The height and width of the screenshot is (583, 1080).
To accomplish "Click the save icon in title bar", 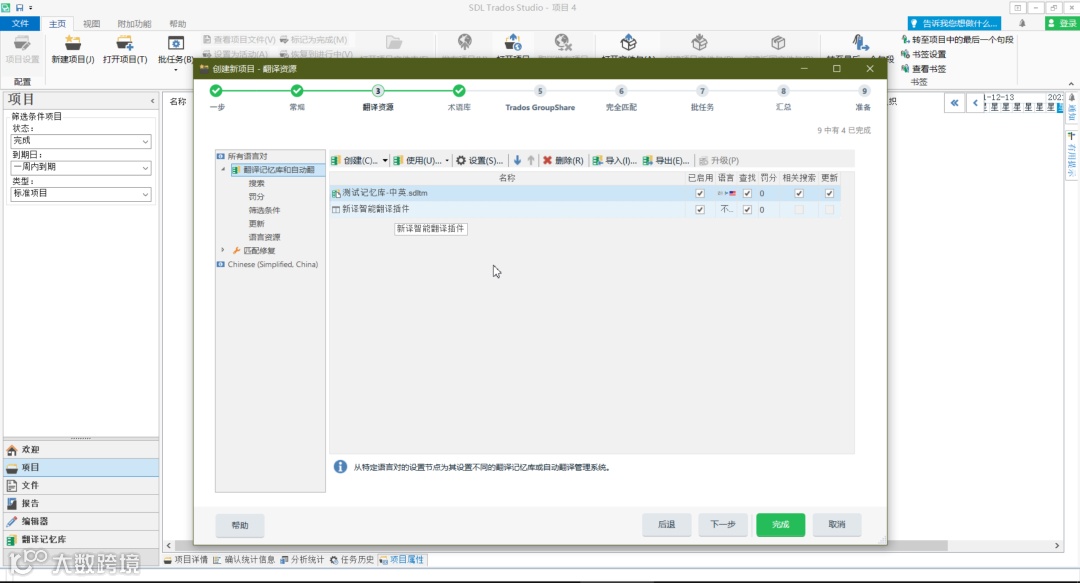I will click(x=19, y=8).
